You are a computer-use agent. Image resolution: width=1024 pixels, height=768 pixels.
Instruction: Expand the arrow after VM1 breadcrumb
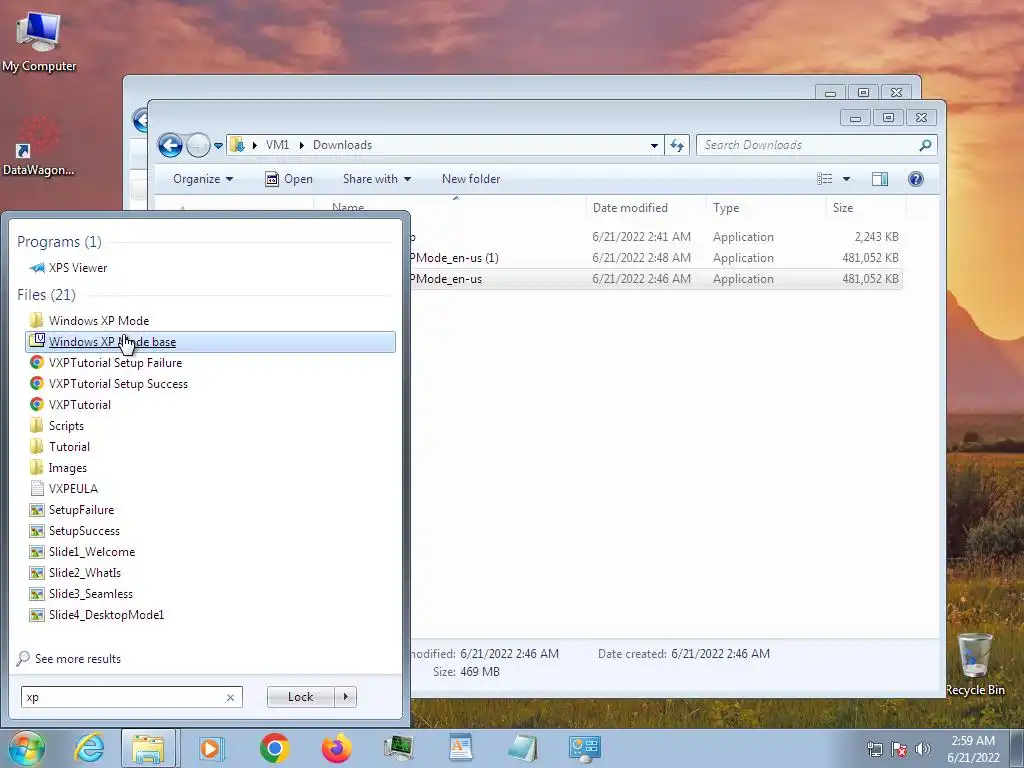(301, 145)
